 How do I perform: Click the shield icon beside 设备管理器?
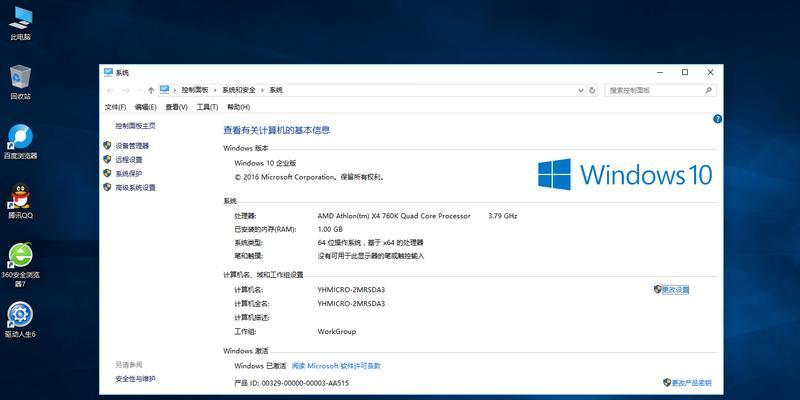(107, 145)
